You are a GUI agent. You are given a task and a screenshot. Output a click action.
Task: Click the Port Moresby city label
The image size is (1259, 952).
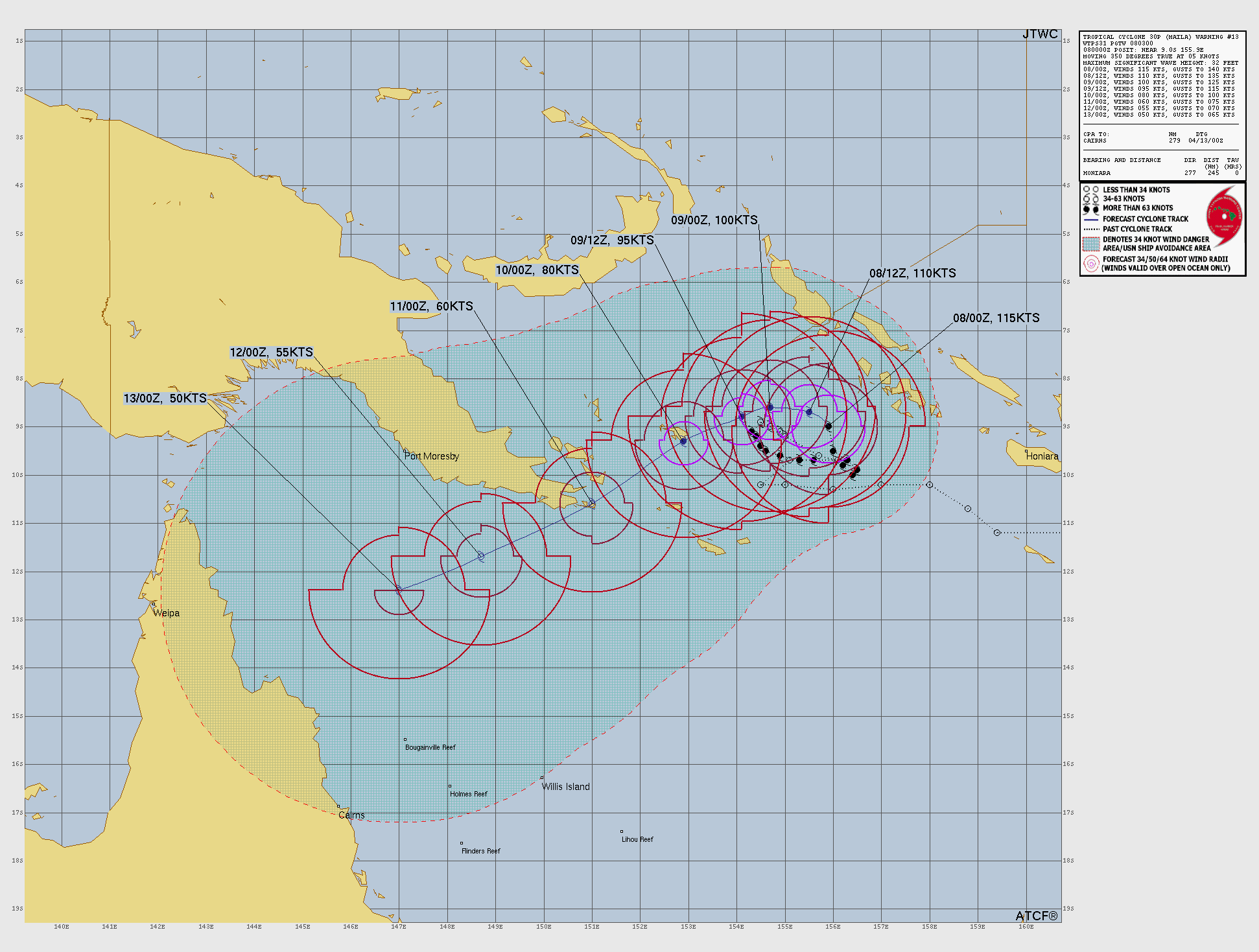pos(431,456)
